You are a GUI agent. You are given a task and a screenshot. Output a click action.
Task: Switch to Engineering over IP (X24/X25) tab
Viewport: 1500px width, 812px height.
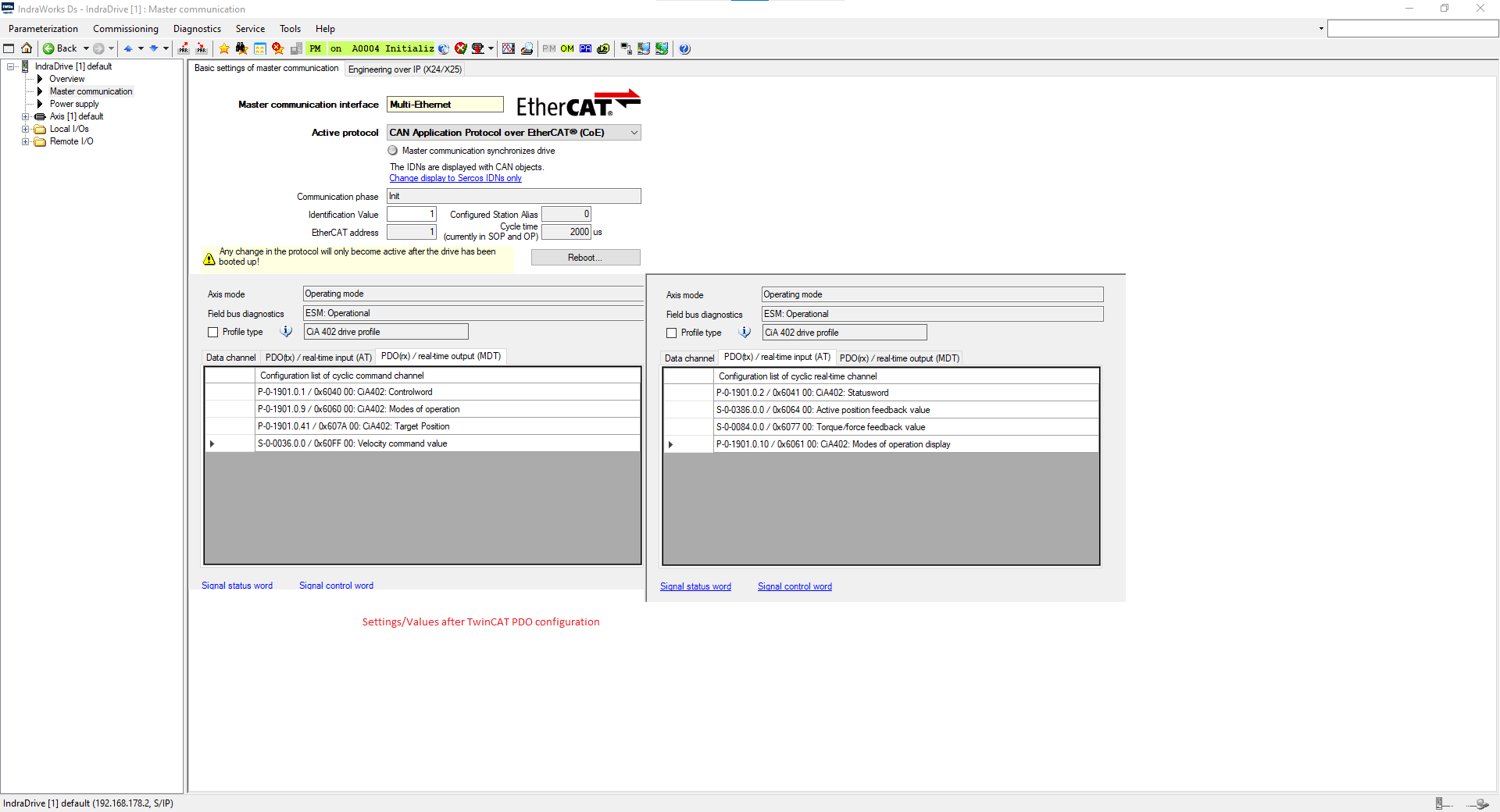point(405,69)
